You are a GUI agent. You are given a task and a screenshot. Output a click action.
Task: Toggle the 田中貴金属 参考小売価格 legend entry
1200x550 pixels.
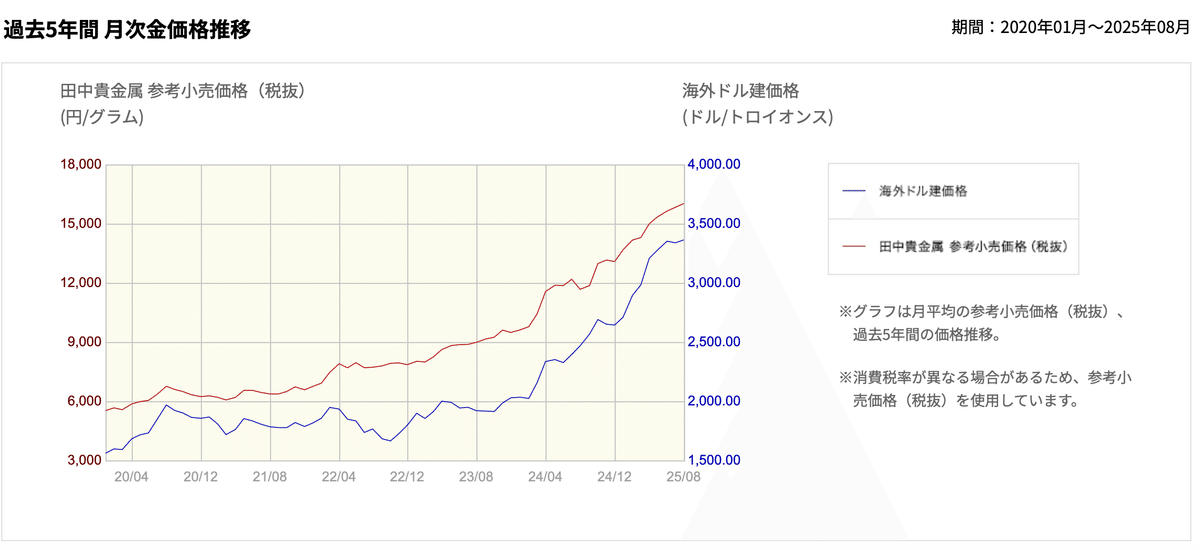click(x=972, y=245)
